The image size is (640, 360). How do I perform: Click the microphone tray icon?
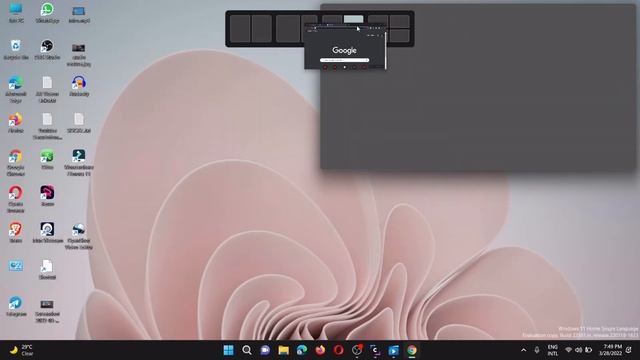click(537, 350)
